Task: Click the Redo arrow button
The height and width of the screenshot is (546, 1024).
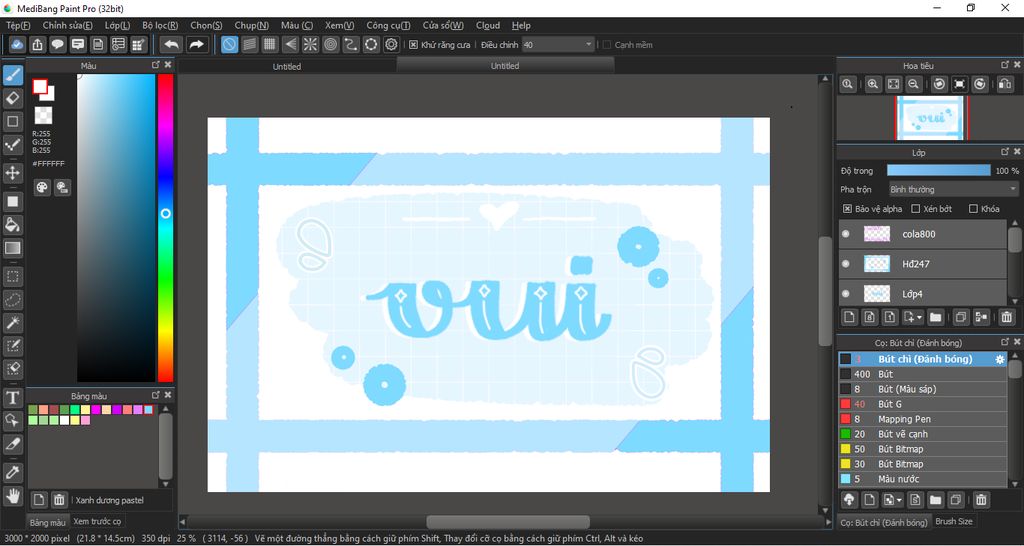Action: point(195,44)
